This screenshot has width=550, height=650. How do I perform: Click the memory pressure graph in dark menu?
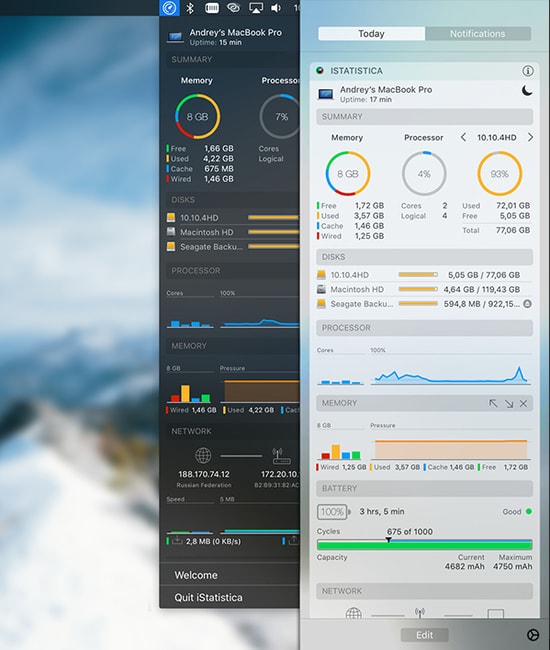pyautogui.click(x=259, y=388)
